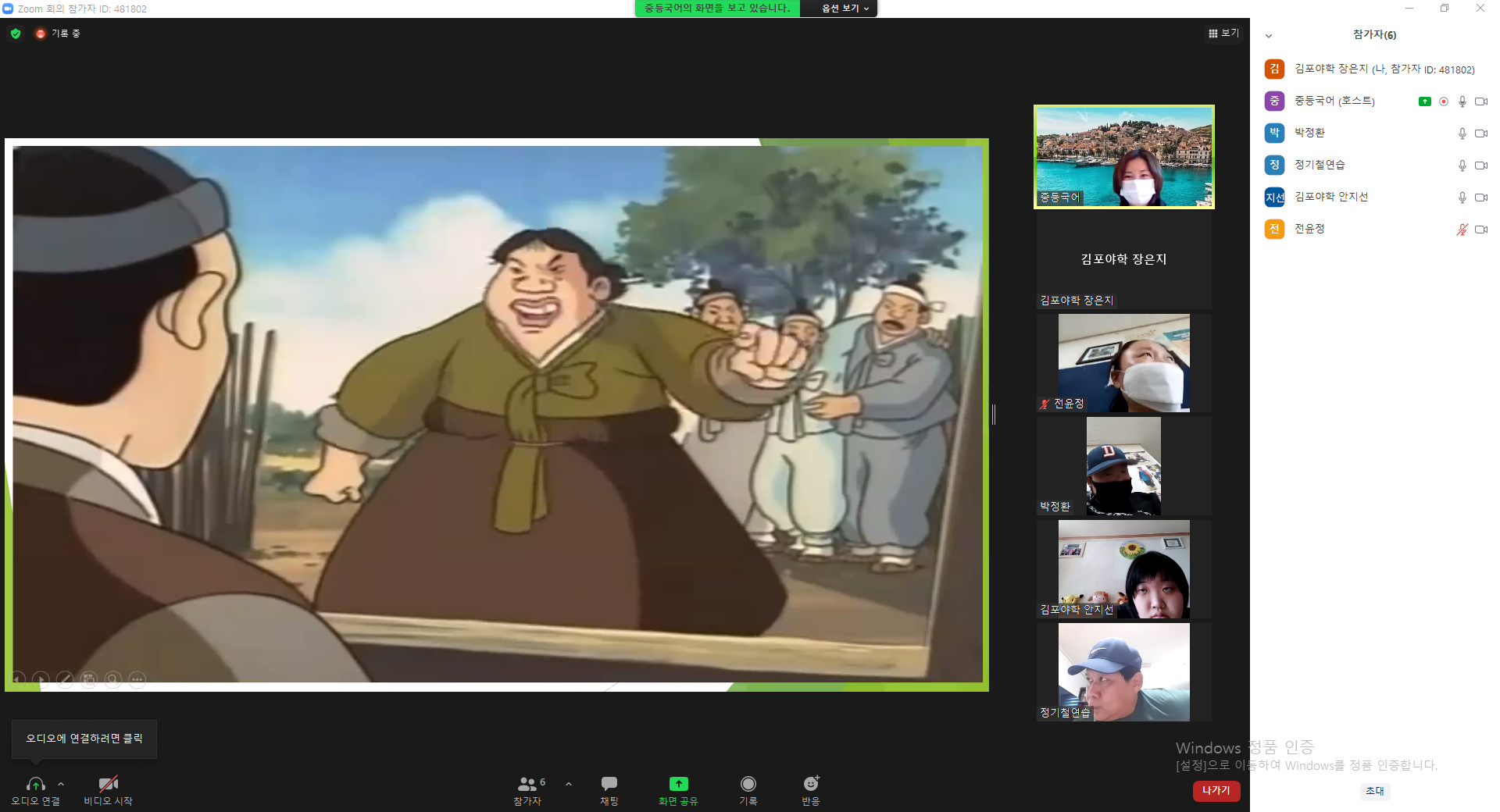Click the red 나가기 leave button
The image size is (1500, 812).
pyautogui.click(x=1216, y=791)
